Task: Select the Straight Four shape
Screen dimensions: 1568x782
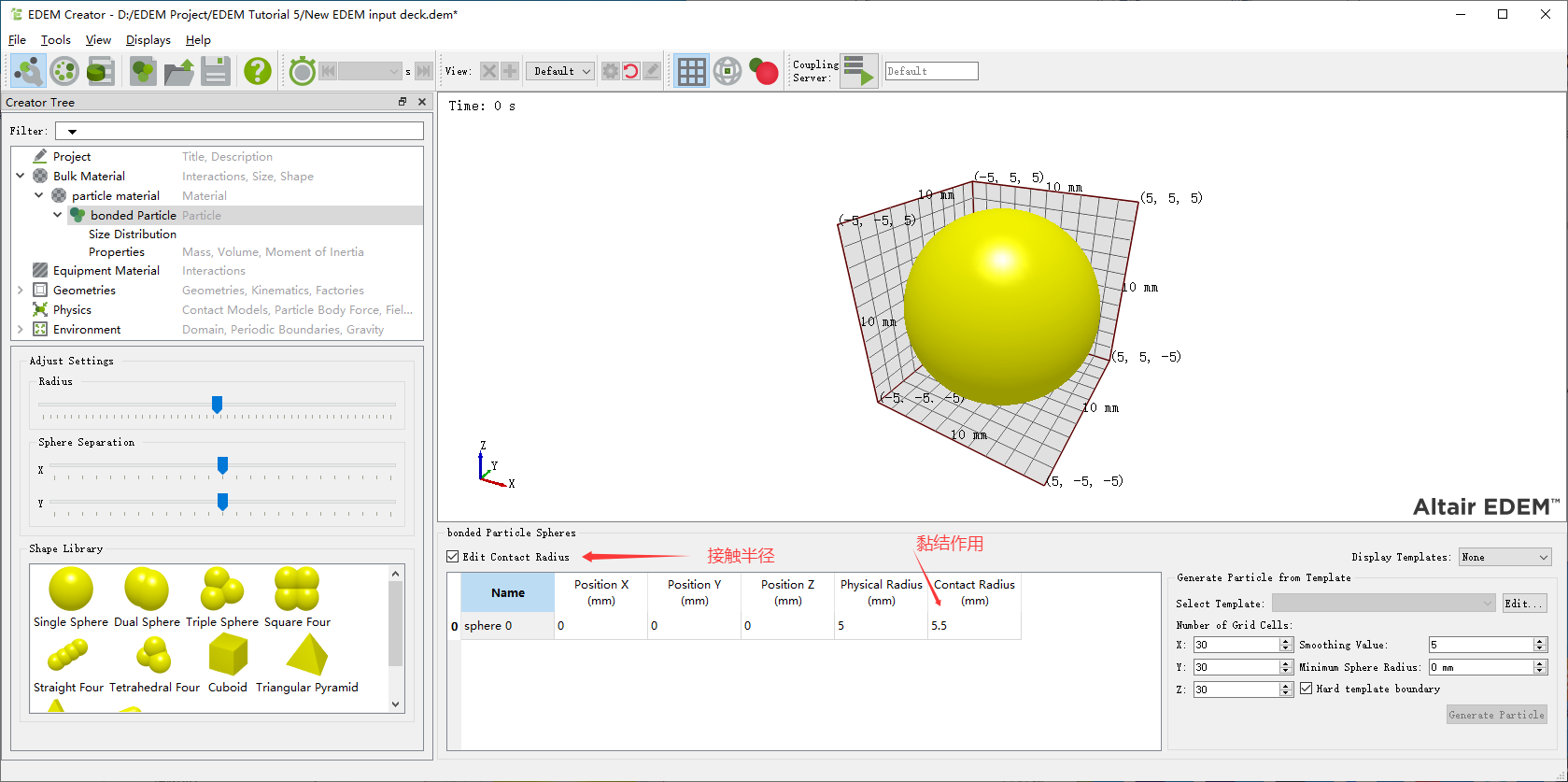Action: coord(68,664)
